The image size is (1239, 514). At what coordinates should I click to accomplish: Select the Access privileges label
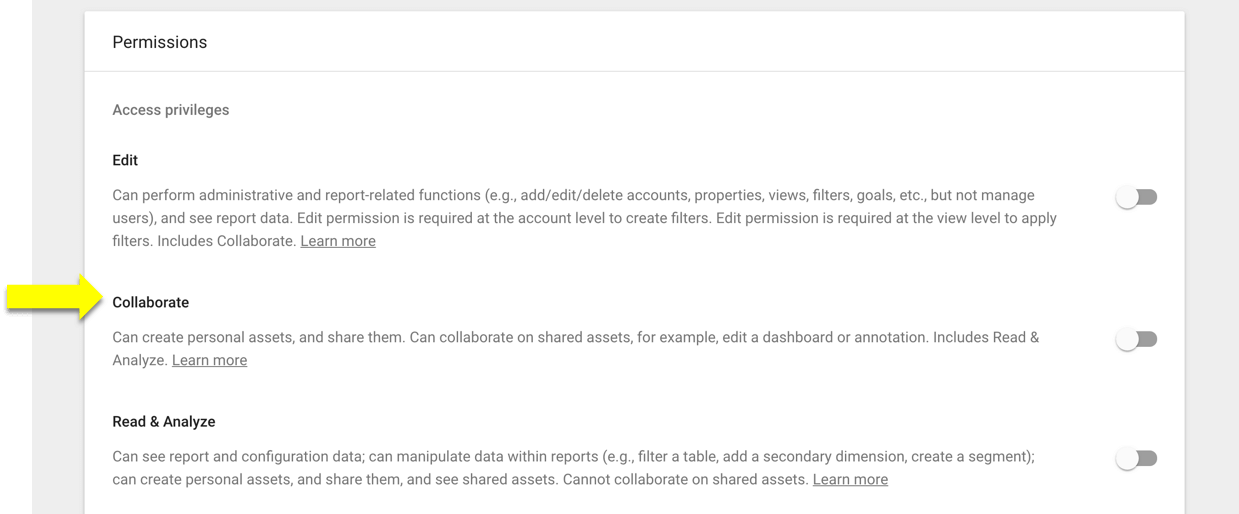pos(171,110)
